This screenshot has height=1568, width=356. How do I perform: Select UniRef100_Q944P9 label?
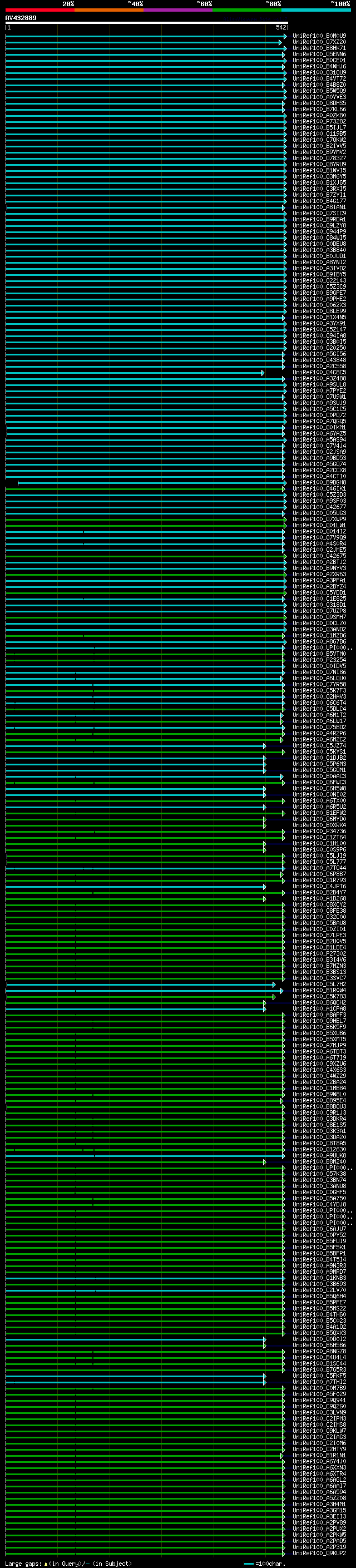(x=319, y=232)
